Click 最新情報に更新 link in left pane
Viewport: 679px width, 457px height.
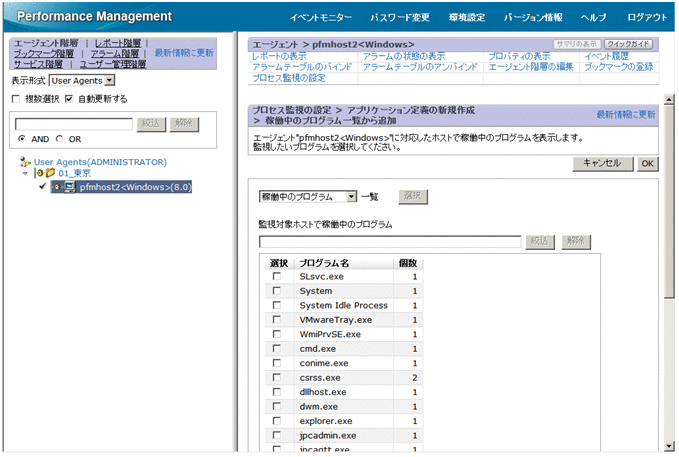pos(184,53)
